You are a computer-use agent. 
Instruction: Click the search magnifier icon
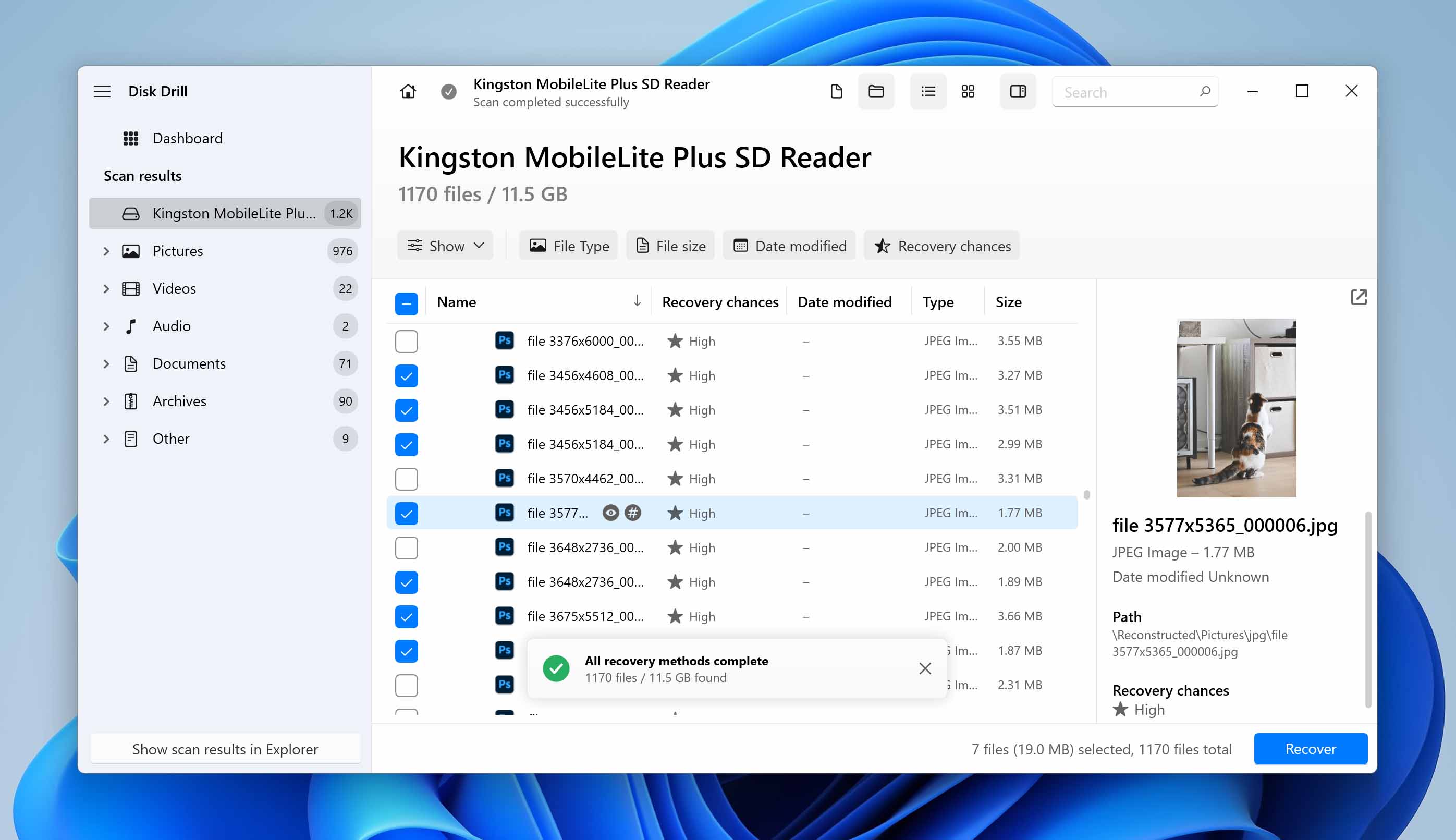[1205, 91]
